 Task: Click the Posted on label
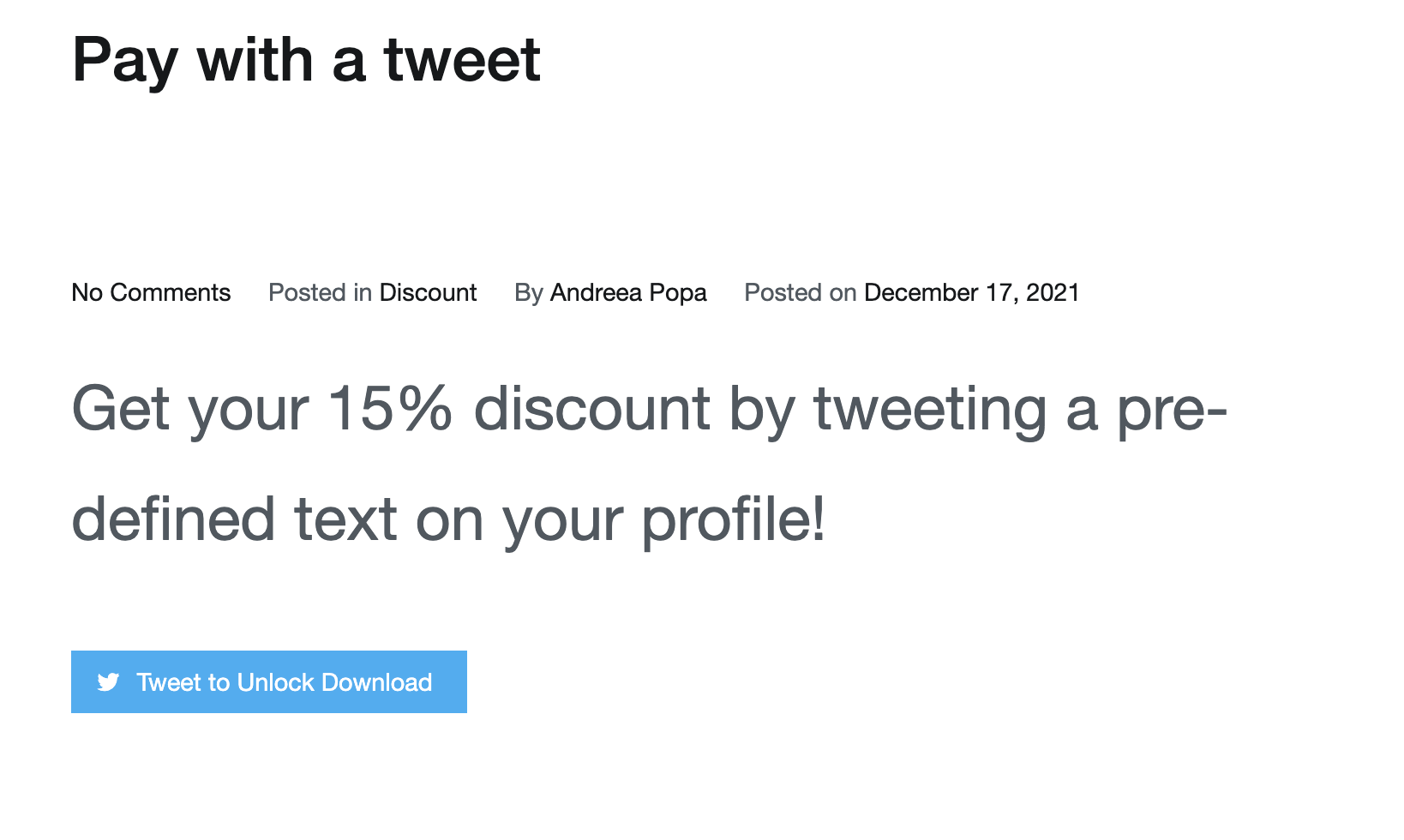pos(801,292)
